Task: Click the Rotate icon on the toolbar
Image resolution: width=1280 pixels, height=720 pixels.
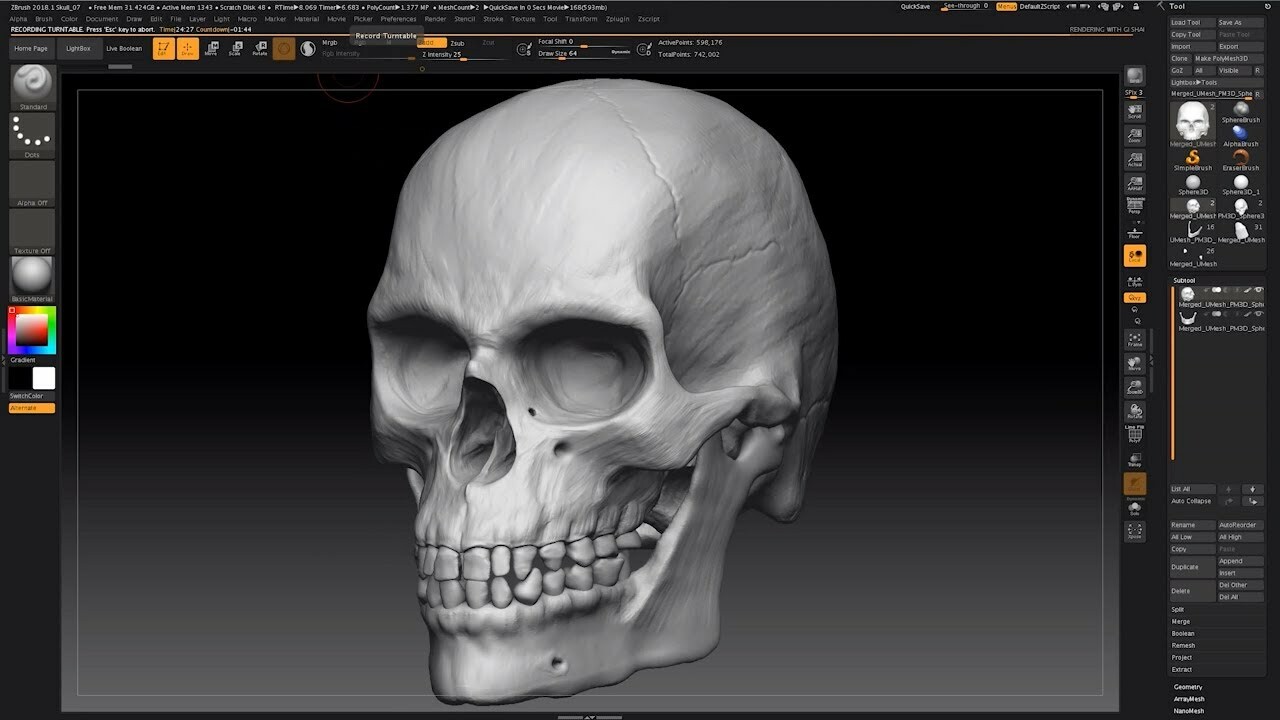Action: 260,47
